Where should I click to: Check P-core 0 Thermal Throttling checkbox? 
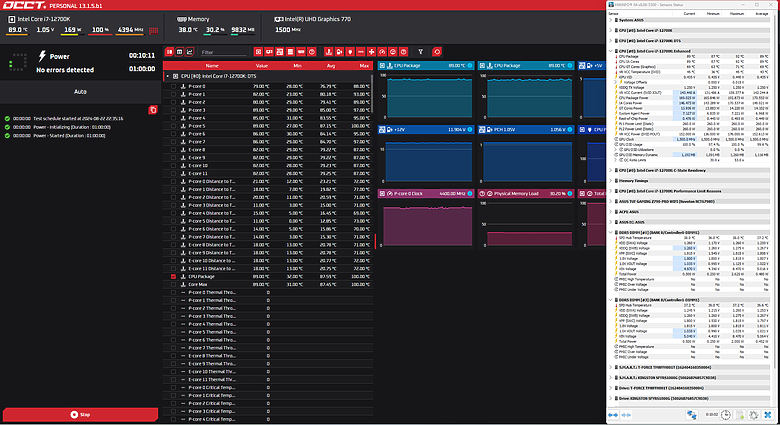tap(173, 293)
